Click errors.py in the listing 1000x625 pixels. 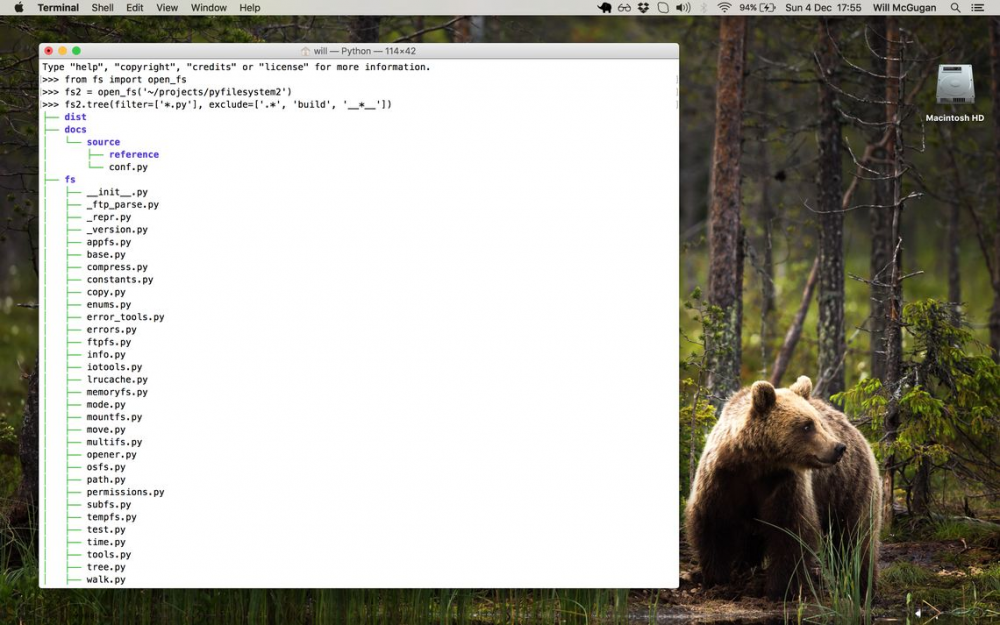pos(112,330)
